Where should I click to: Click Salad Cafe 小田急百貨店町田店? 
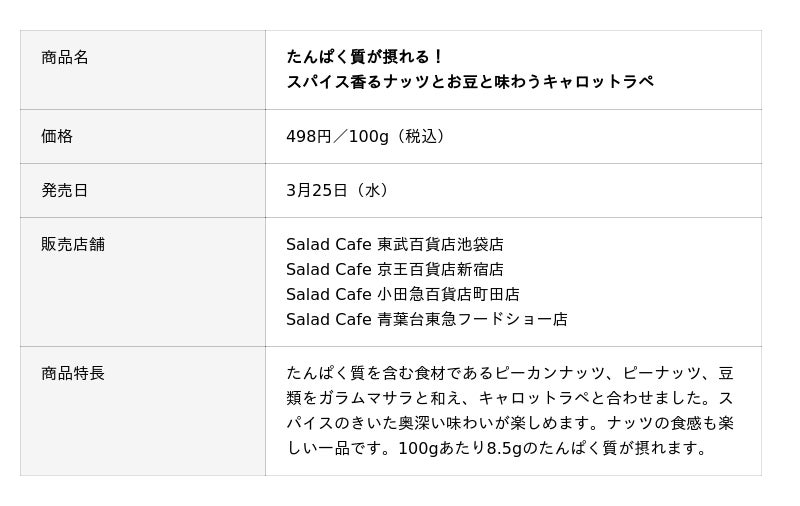pyautogui.click(x=403, y=295)
